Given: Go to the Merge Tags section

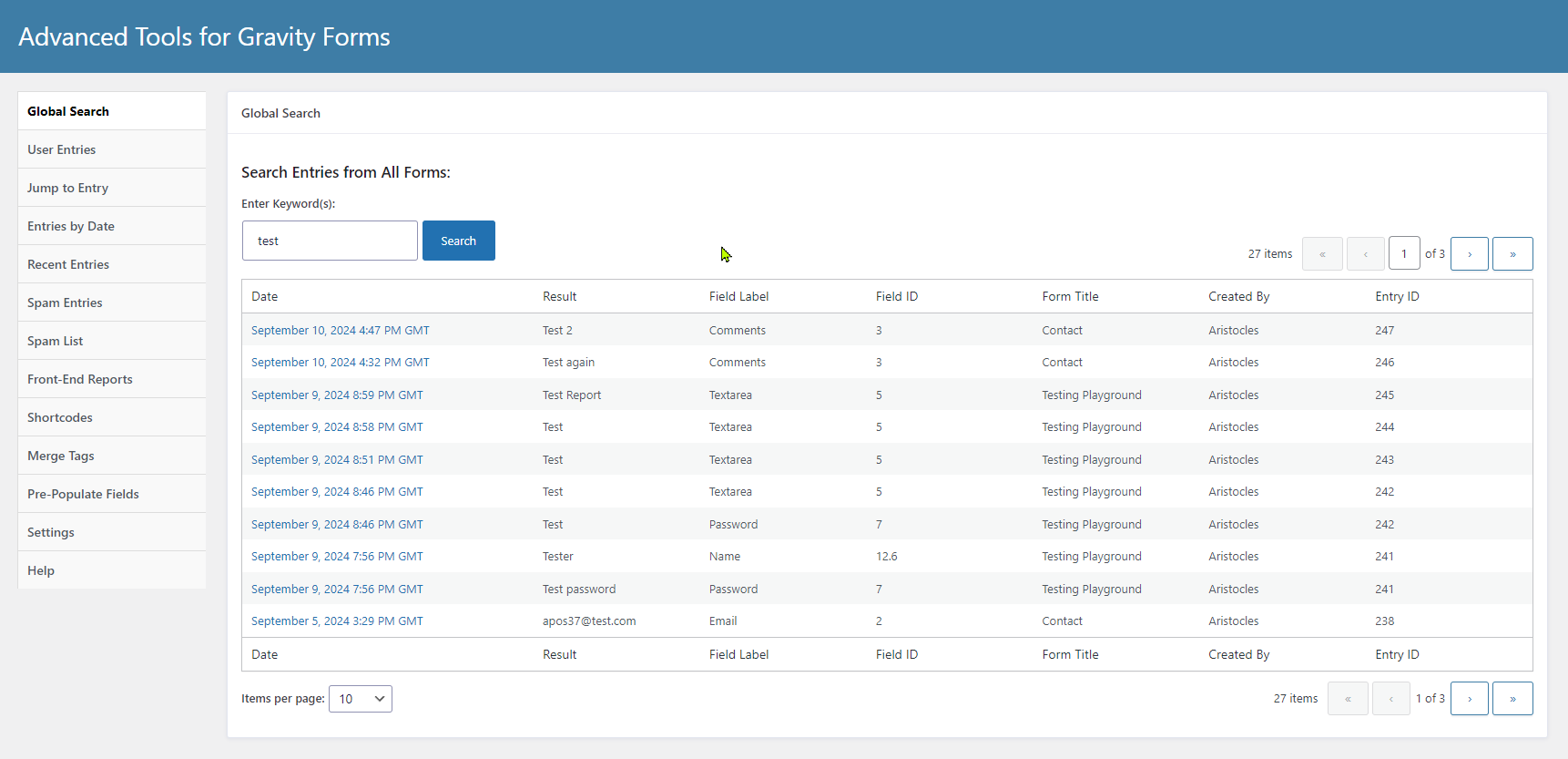Looking at the screenshot, I should [61, 456].
